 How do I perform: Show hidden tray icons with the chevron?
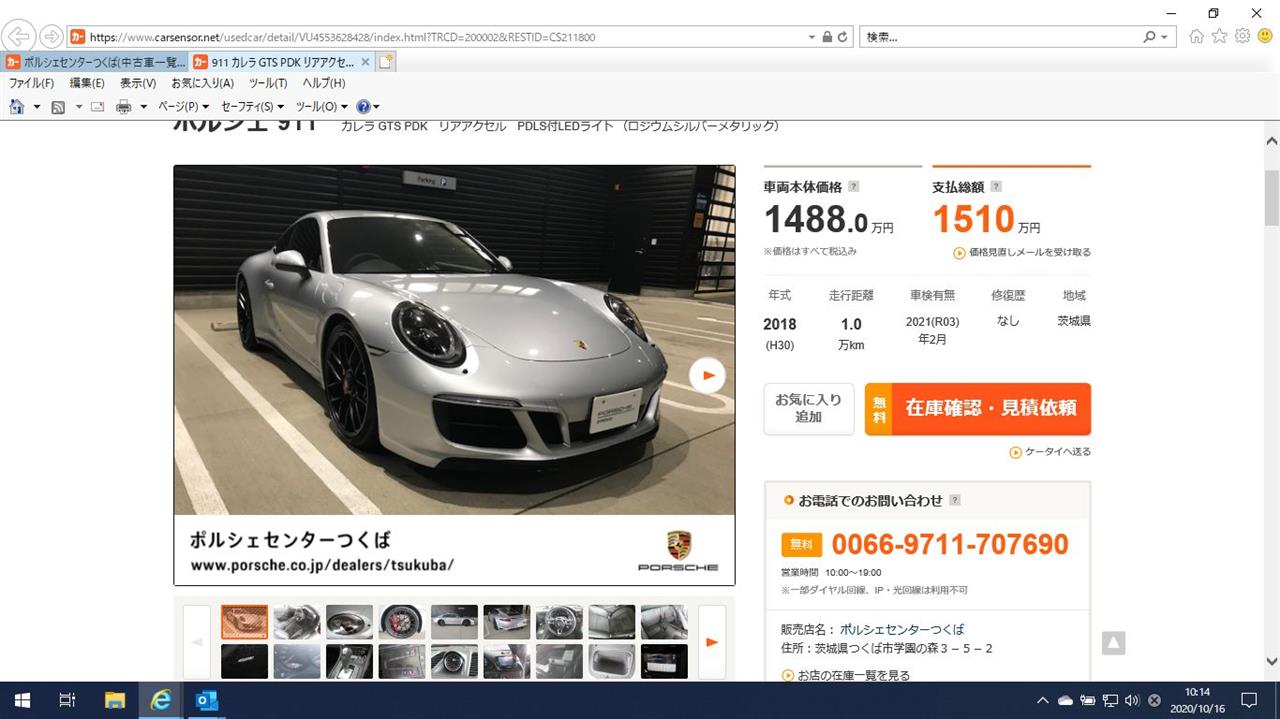(1042, 700)
